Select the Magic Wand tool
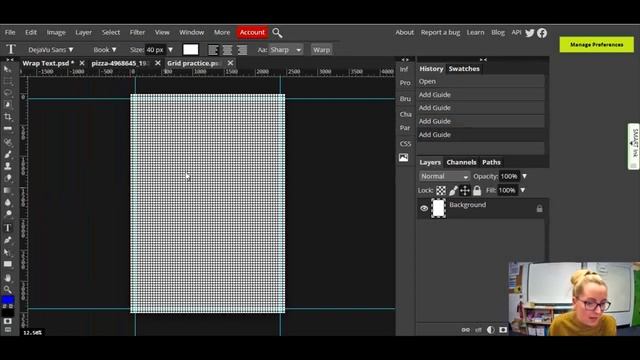 pos(7,104)
